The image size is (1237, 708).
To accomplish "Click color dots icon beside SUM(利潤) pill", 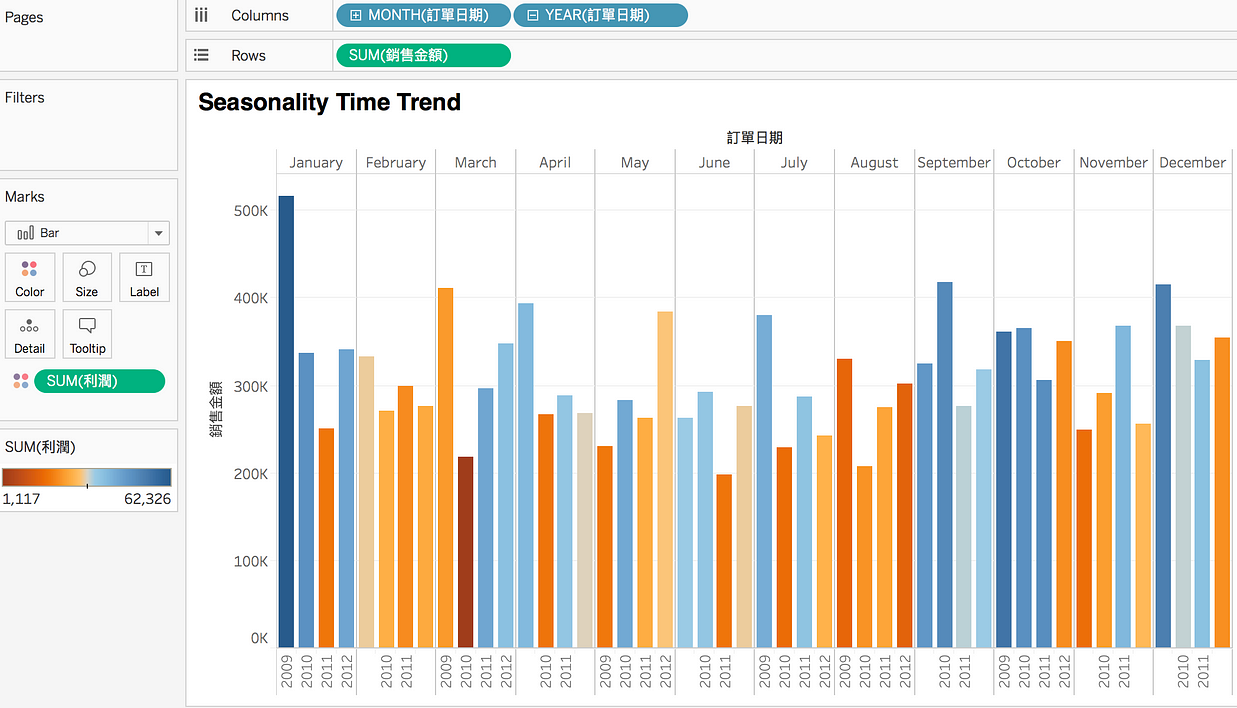I will pos(20,381).
